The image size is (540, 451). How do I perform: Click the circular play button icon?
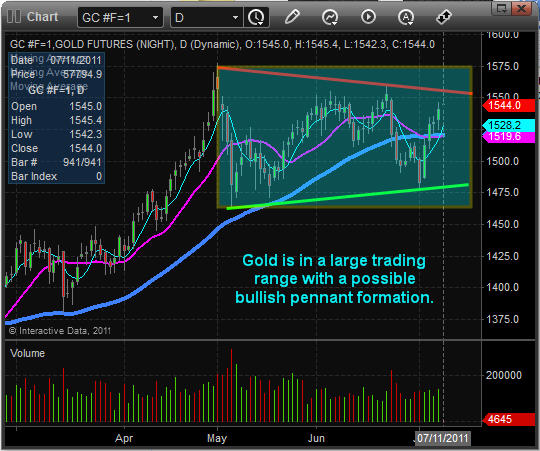tap(368, 17)
